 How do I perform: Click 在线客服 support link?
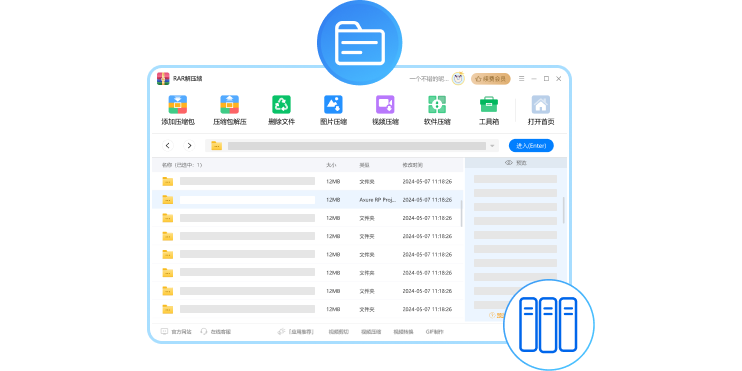pyautogui.click(x=216, y=332)
